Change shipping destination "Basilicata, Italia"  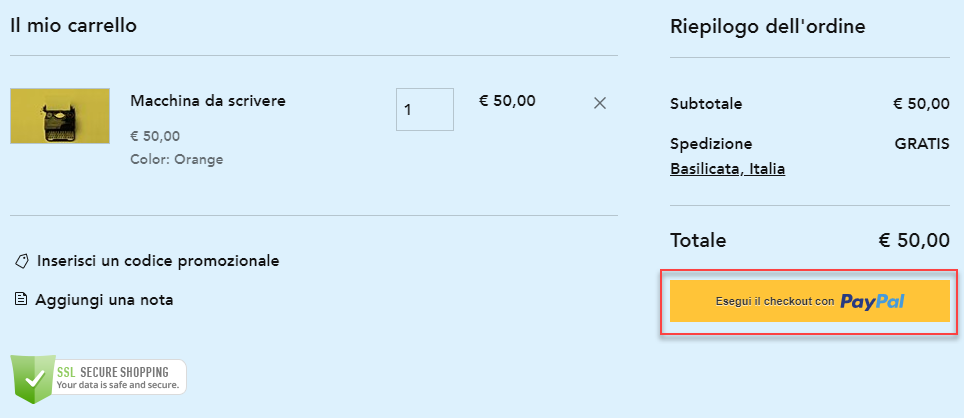(727, 169)
